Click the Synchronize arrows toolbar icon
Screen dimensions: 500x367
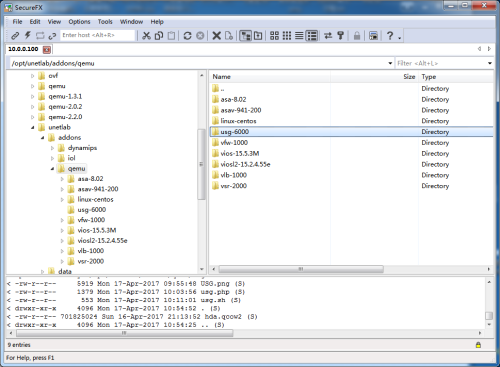[328, 35]
